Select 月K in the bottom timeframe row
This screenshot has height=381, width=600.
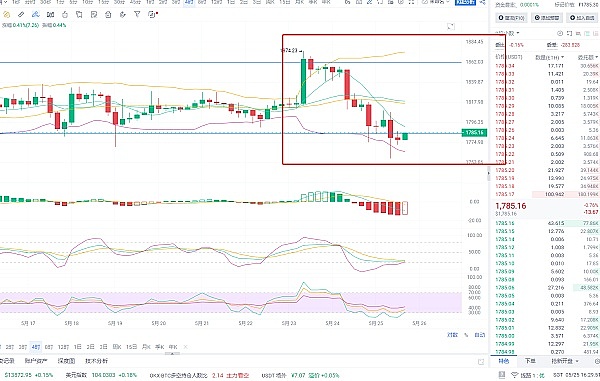click(x=146, y=347)
